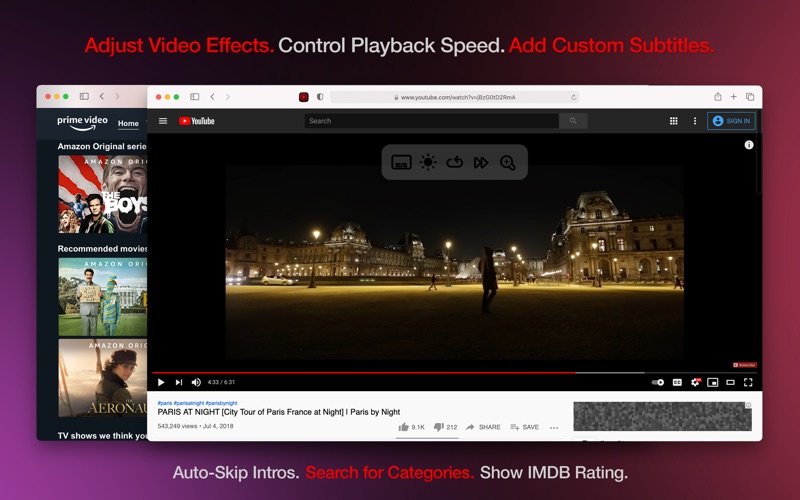Click the Subscribe watermark in video
The image size is (800, 500).
(744, 365)
